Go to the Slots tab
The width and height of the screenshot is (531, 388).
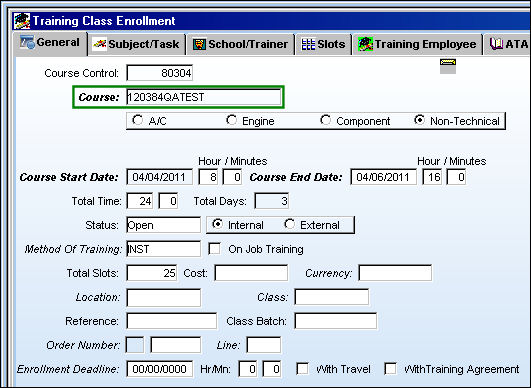coord(323,44)
